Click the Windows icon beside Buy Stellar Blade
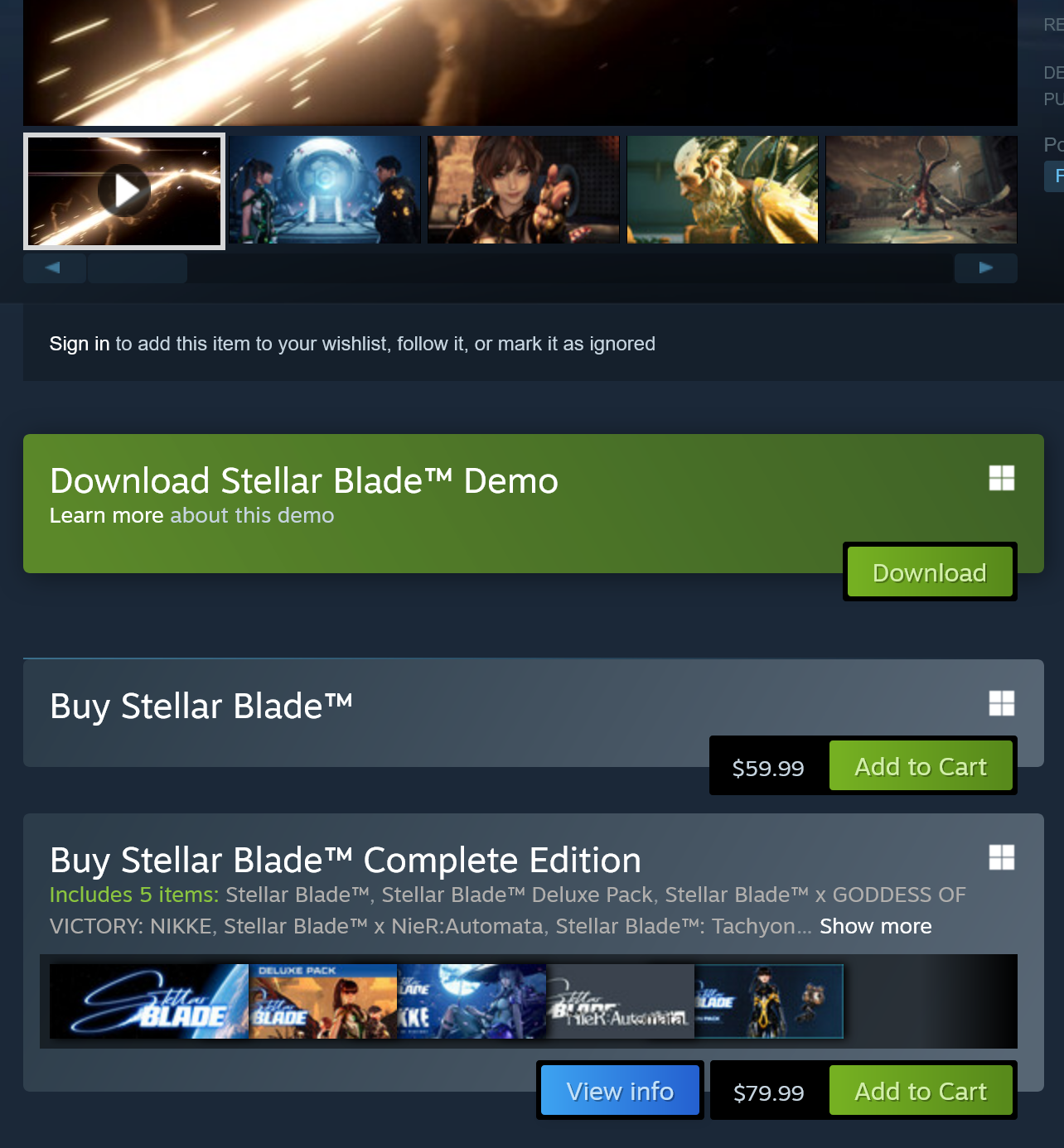 1002,703
